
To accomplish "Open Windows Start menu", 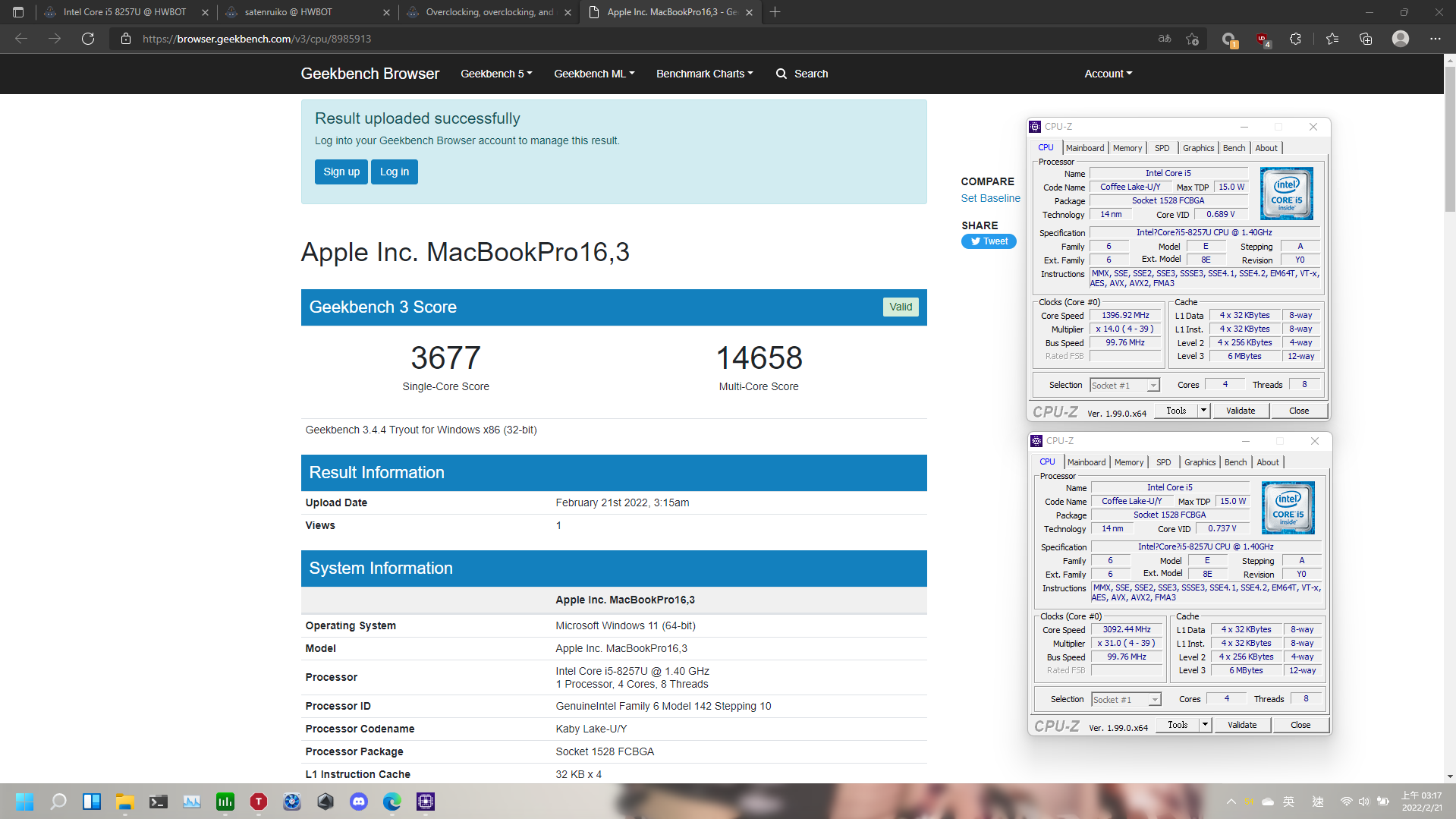I will (x=25, y=802).
